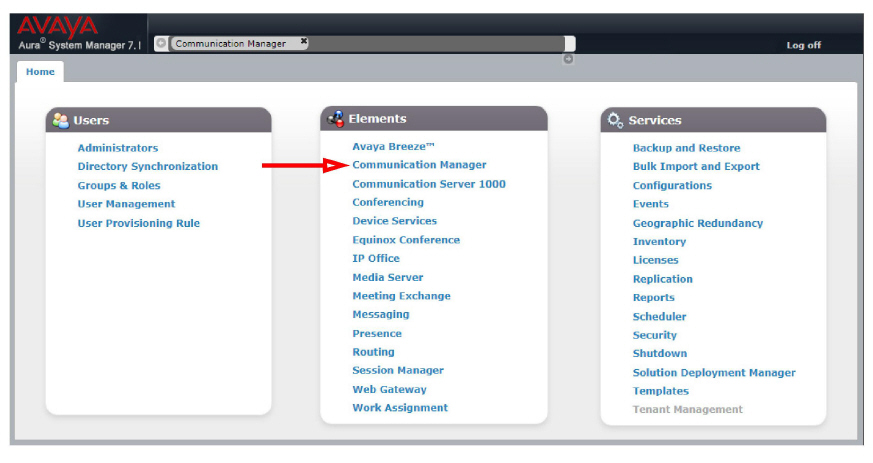This screenshot has height=463, width=873.
Task: Open Shutdown service
Action: [x=660, y=353]
